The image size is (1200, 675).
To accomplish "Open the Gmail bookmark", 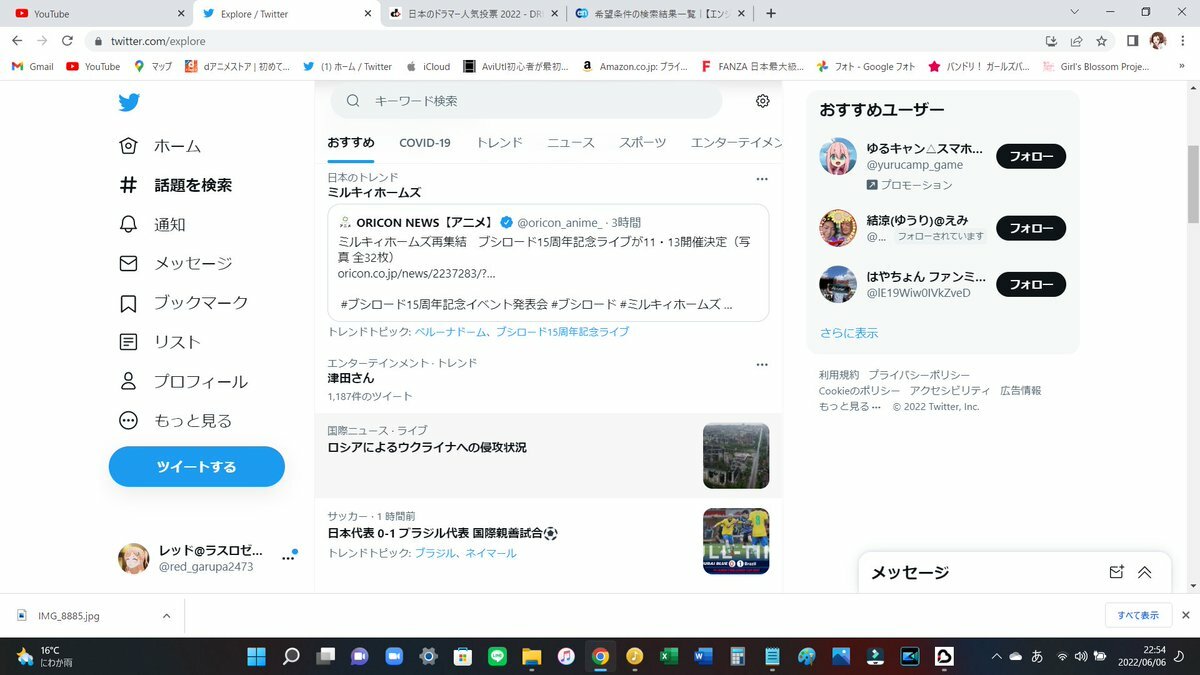I will [32, 67].
